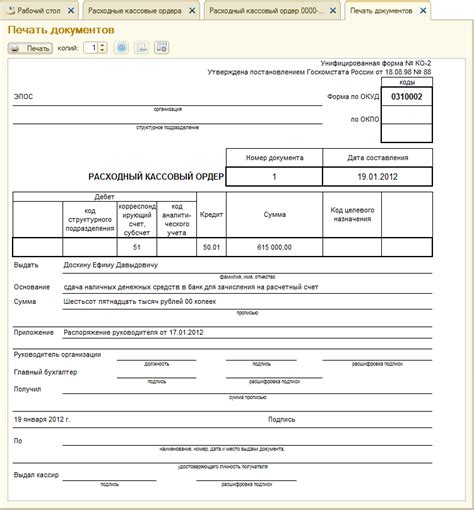This screenshot has height=510, width=474.
Task: Click the Дата составления header cell
Action: coord(378,158)
